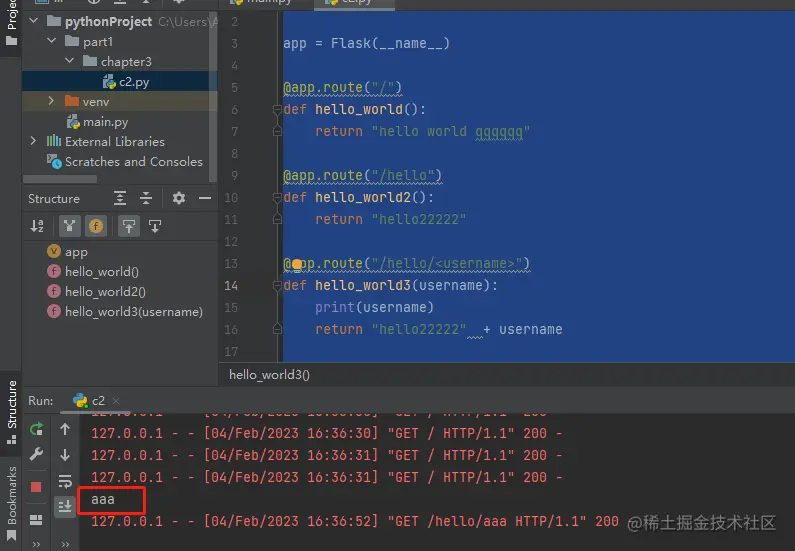Select the venv folder row
The image size is (795, 551).
120,101
